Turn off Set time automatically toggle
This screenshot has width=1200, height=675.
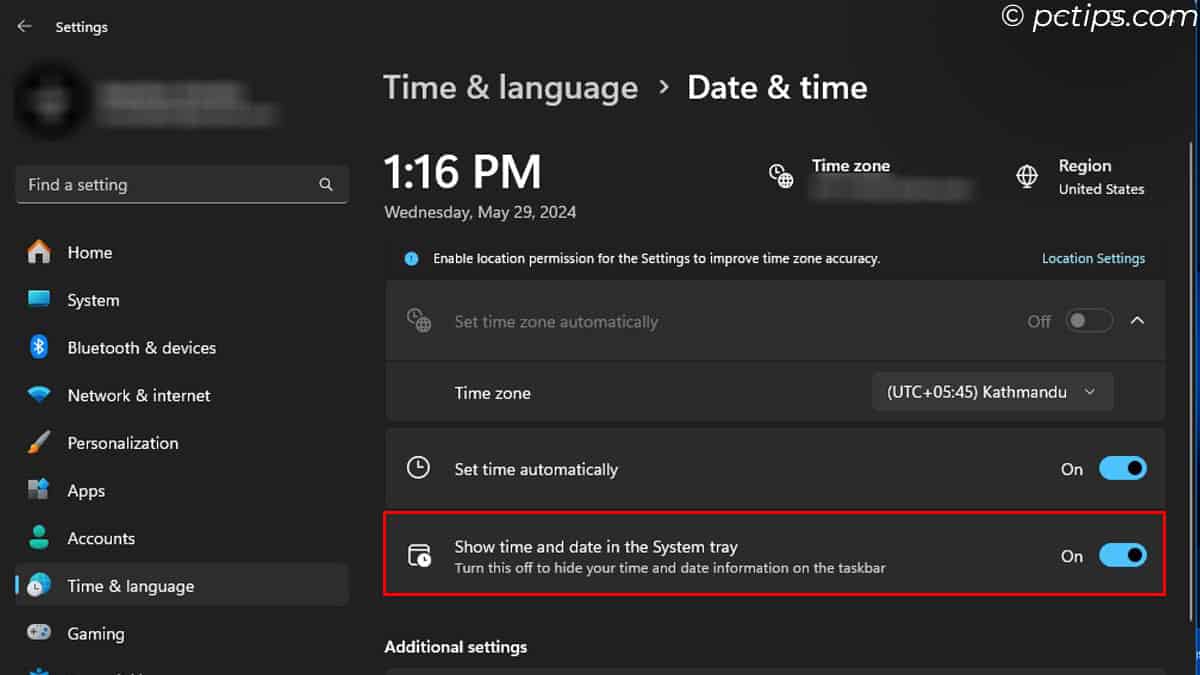coord(1122,469)
